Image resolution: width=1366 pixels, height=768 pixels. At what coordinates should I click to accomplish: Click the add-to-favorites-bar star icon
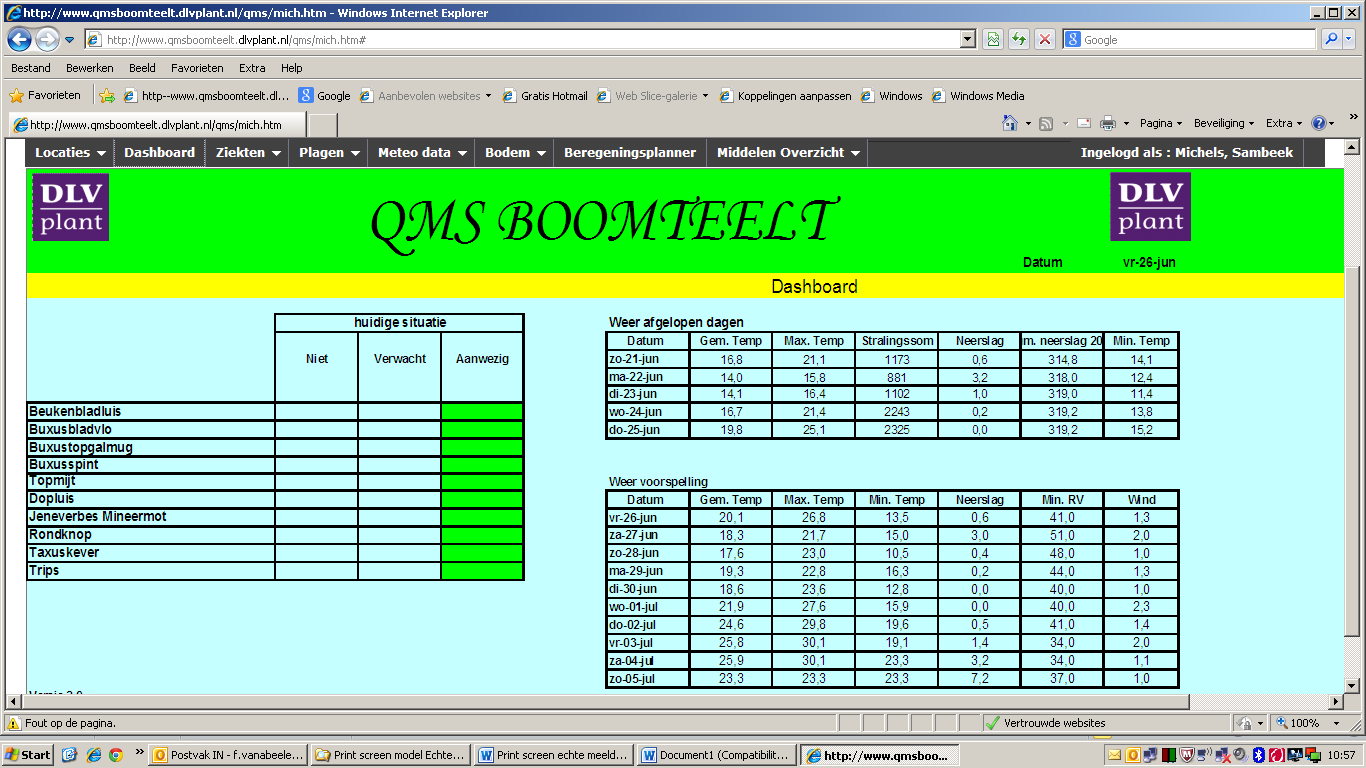(x=107, y=96)
